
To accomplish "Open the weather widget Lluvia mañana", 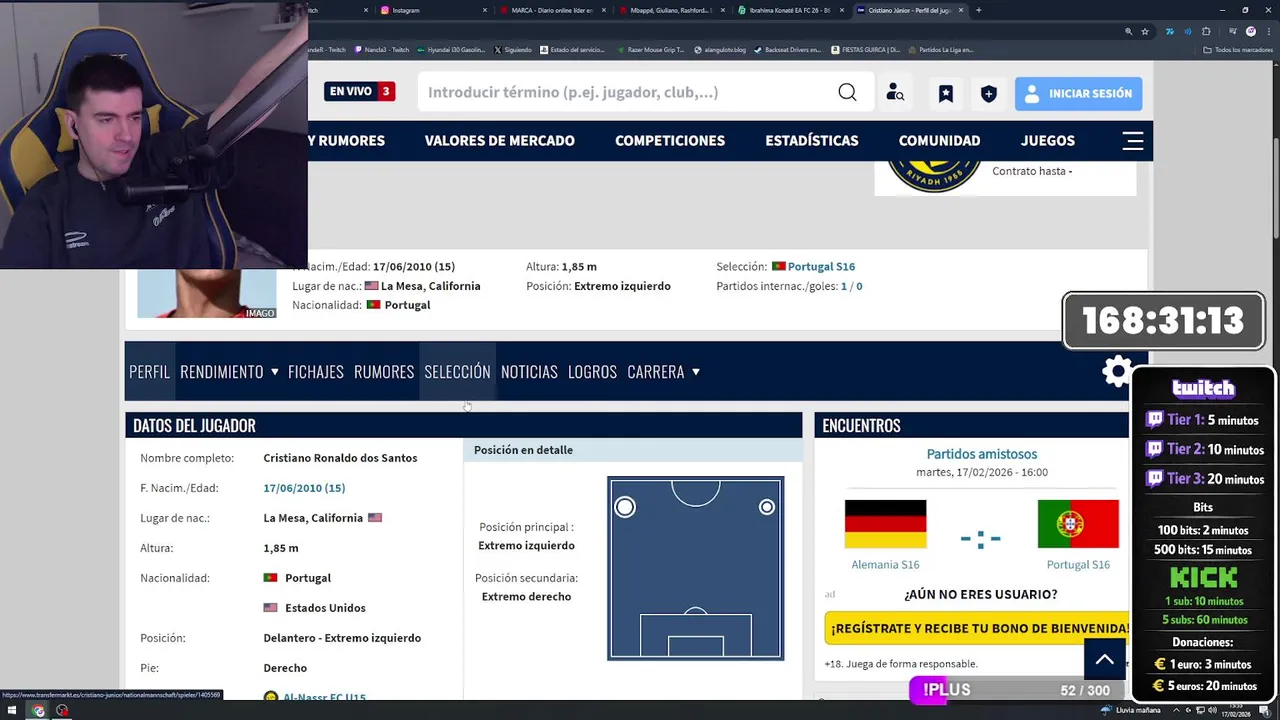I will 1131,710.
